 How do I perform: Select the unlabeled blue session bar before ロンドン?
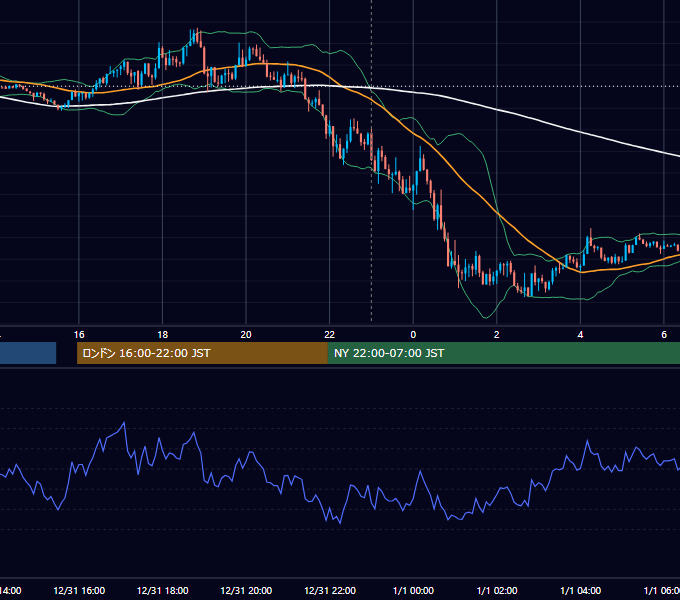click(28, 353)
